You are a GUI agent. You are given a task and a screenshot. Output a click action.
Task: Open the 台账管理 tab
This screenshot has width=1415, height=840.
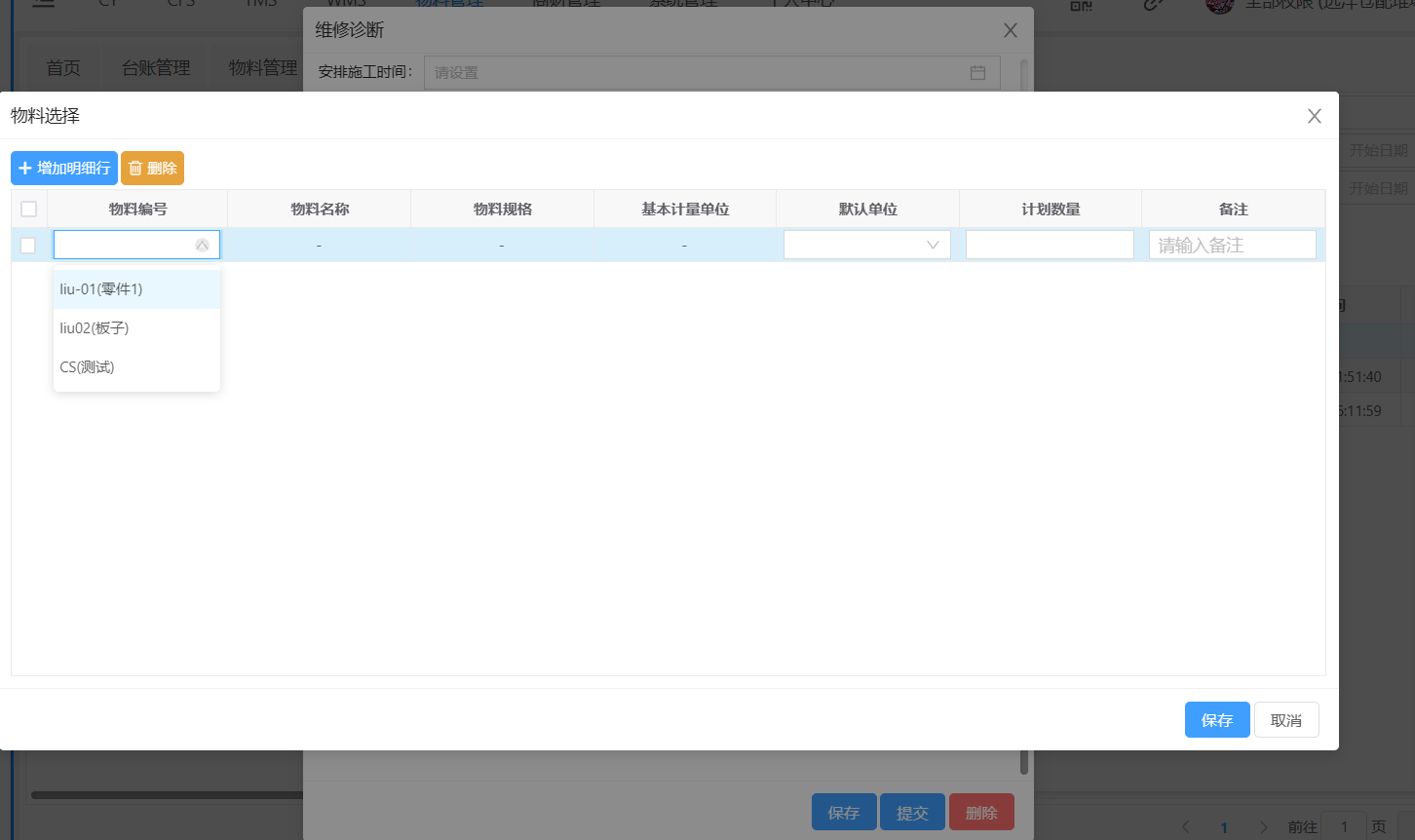156,68
